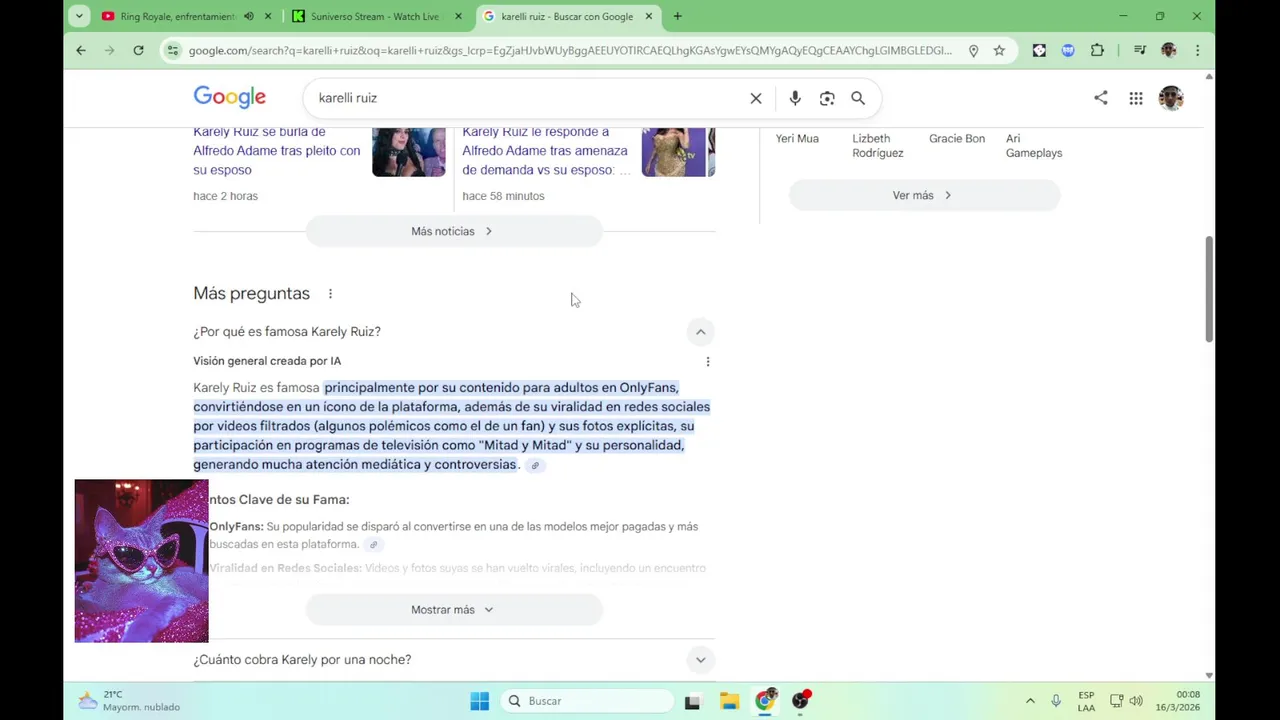Switch to Suniverso Stream tab

(375, 16)
